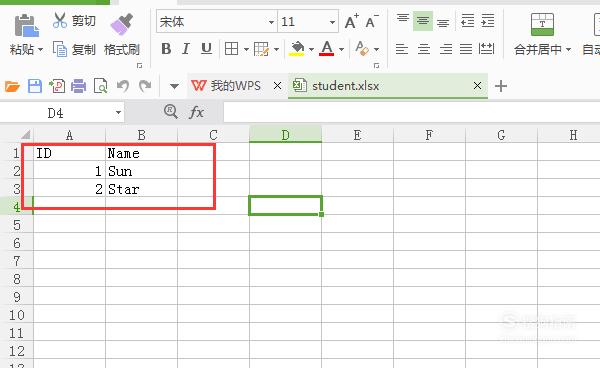Click the Merge and Center icon

click(542, 24)
